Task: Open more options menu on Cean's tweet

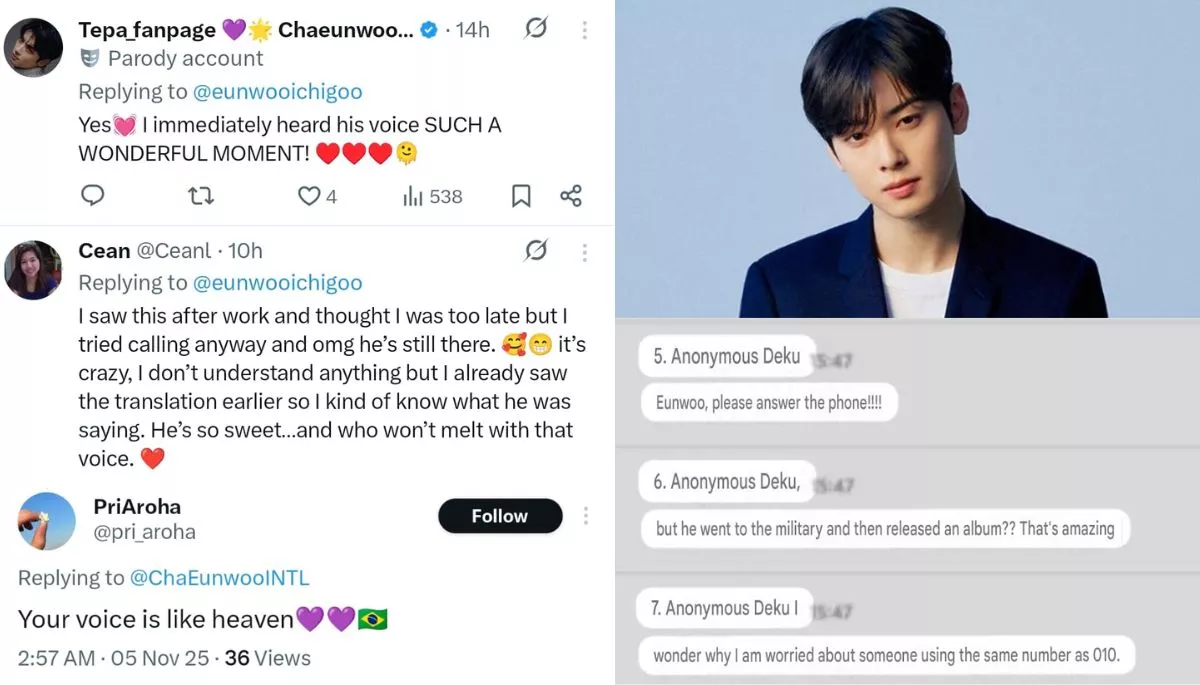Action: tap(585, 251)
